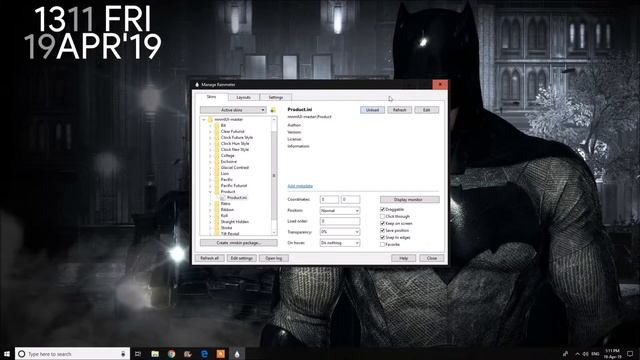Click the Edit button for Product.ini
The width and height of the screenshot is (640, 360).
[427, 110]
